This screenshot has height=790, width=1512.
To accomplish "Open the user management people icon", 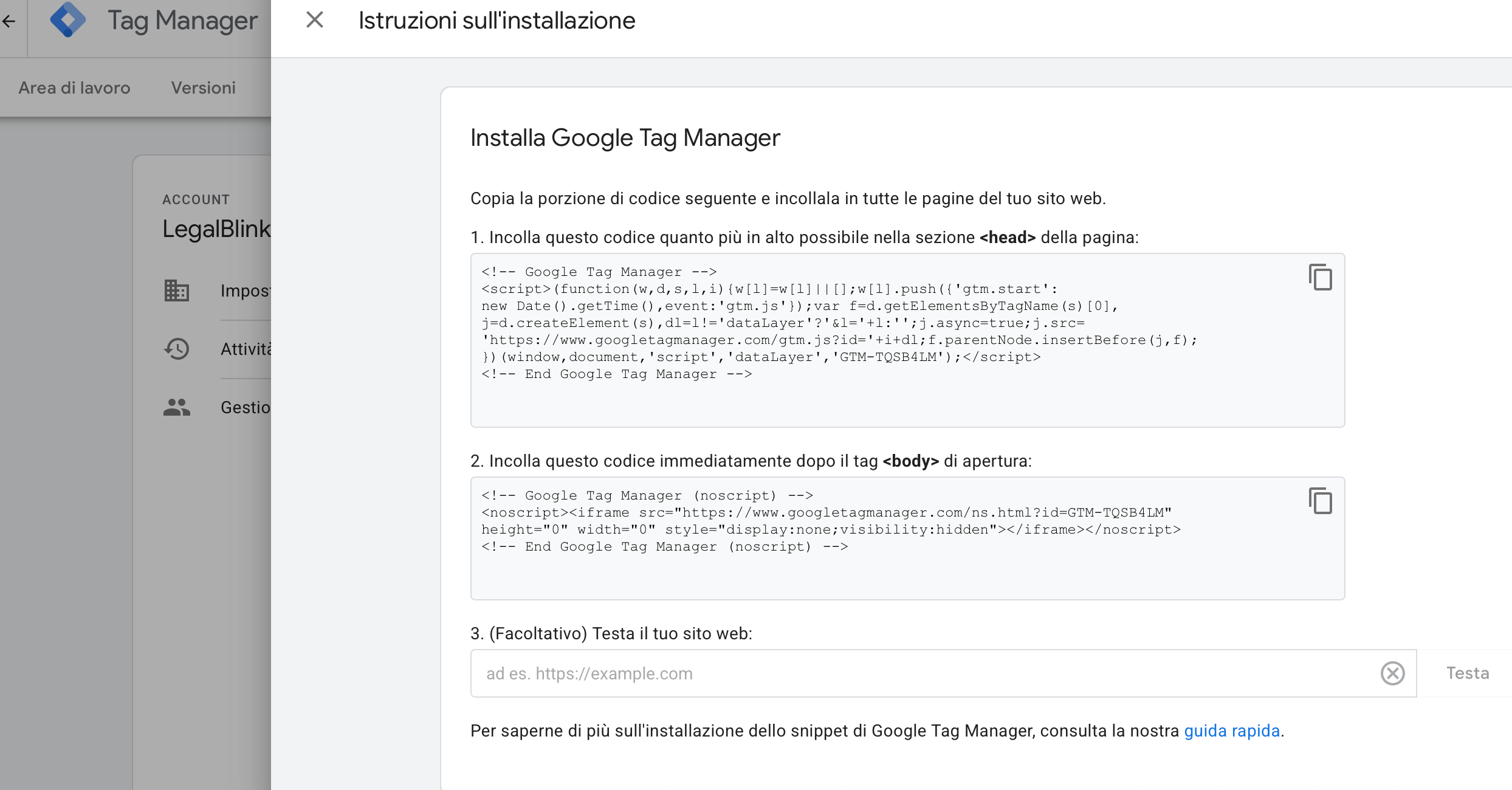I will coord(176,407).
